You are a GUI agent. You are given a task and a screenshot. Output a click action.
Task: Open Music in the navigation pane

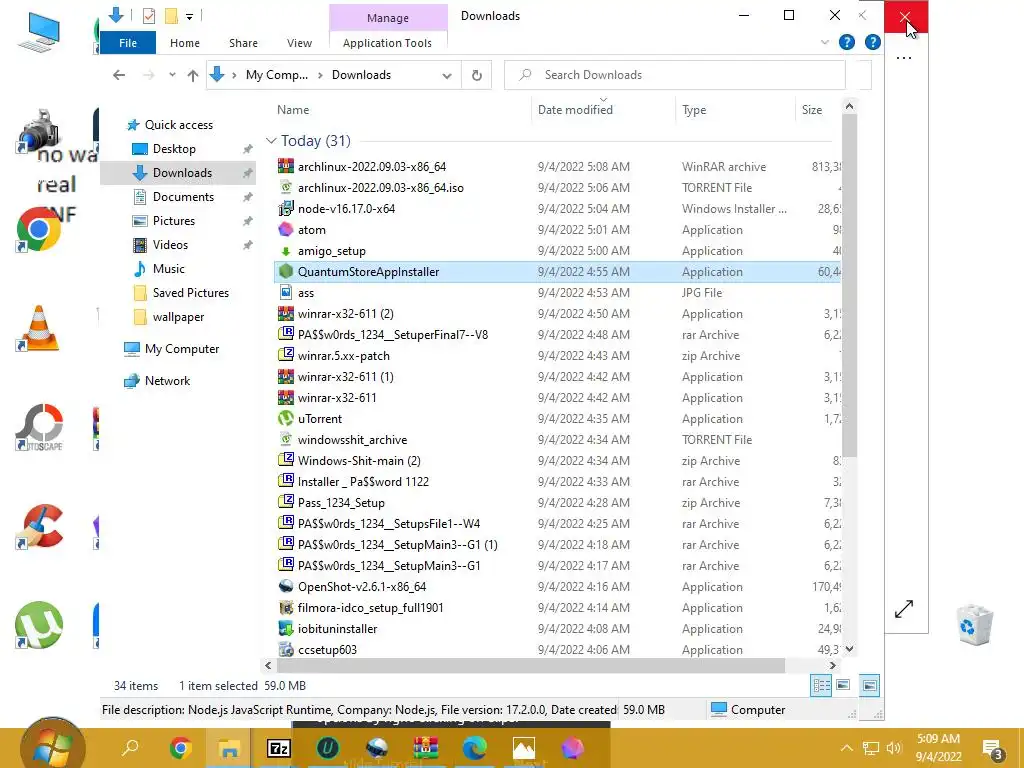coord(168,269)
